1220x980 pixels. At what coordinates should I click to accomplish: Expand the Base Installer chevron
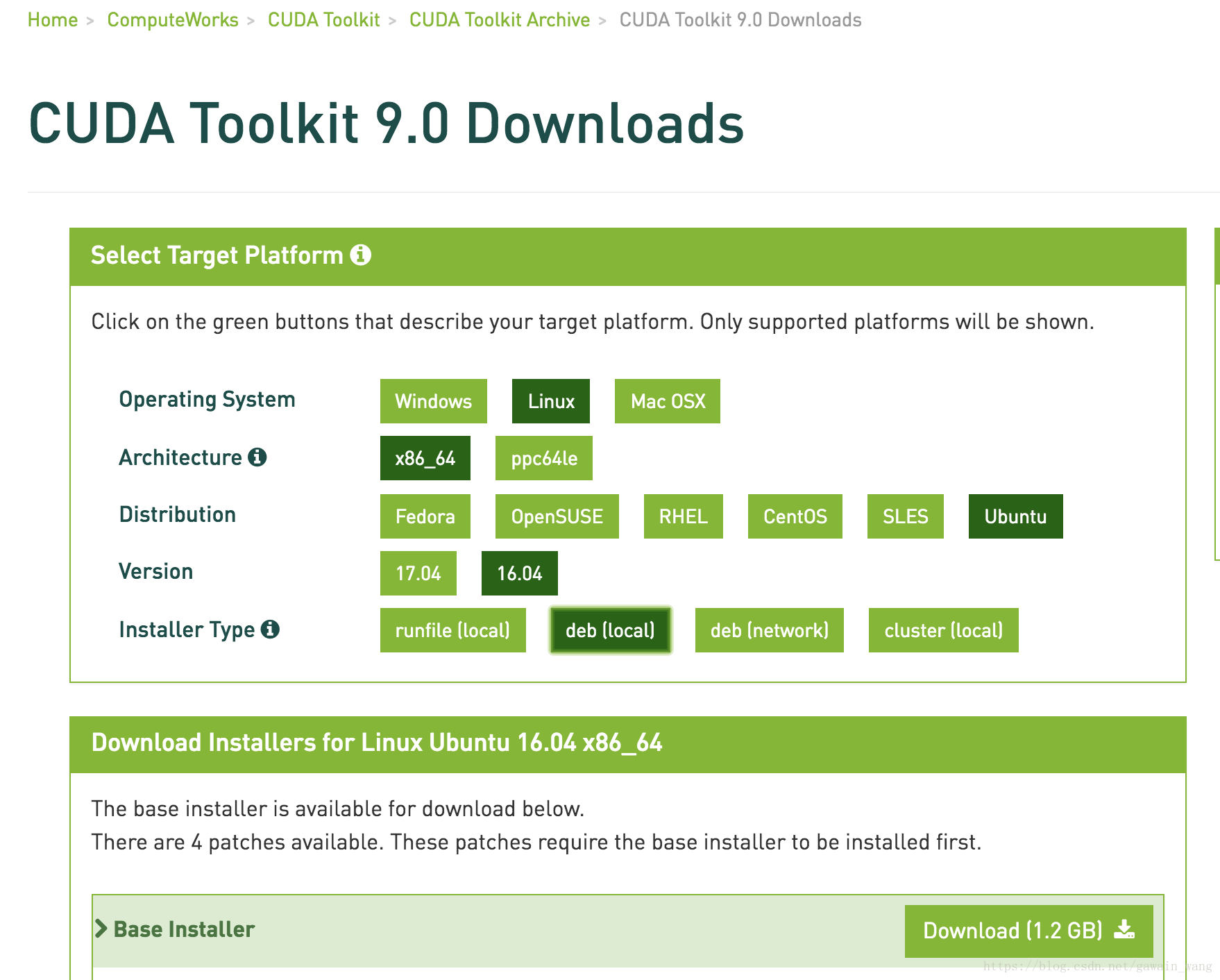click(101, 929)
